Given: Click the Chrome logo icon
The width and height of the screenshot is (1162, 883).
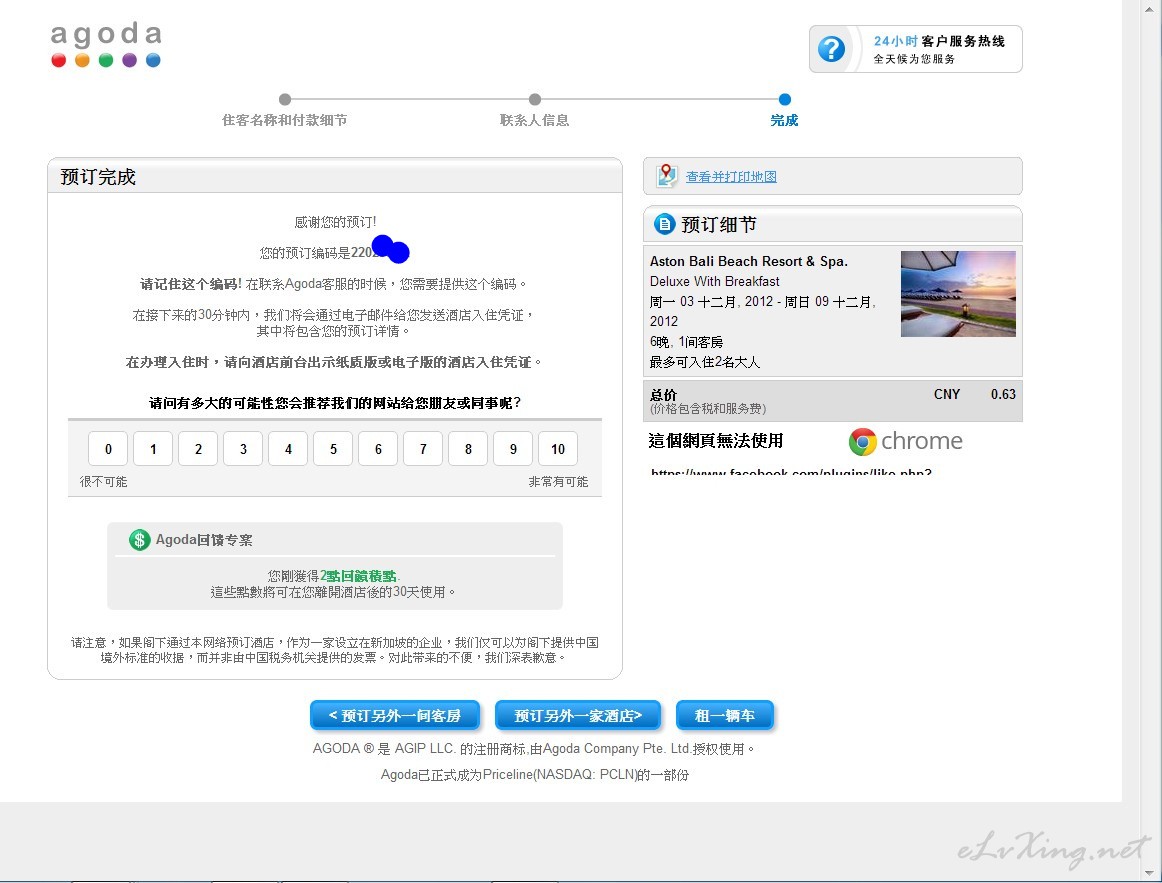Looking at the screenshot, I should pyautogui.click(x=863, y=442).
